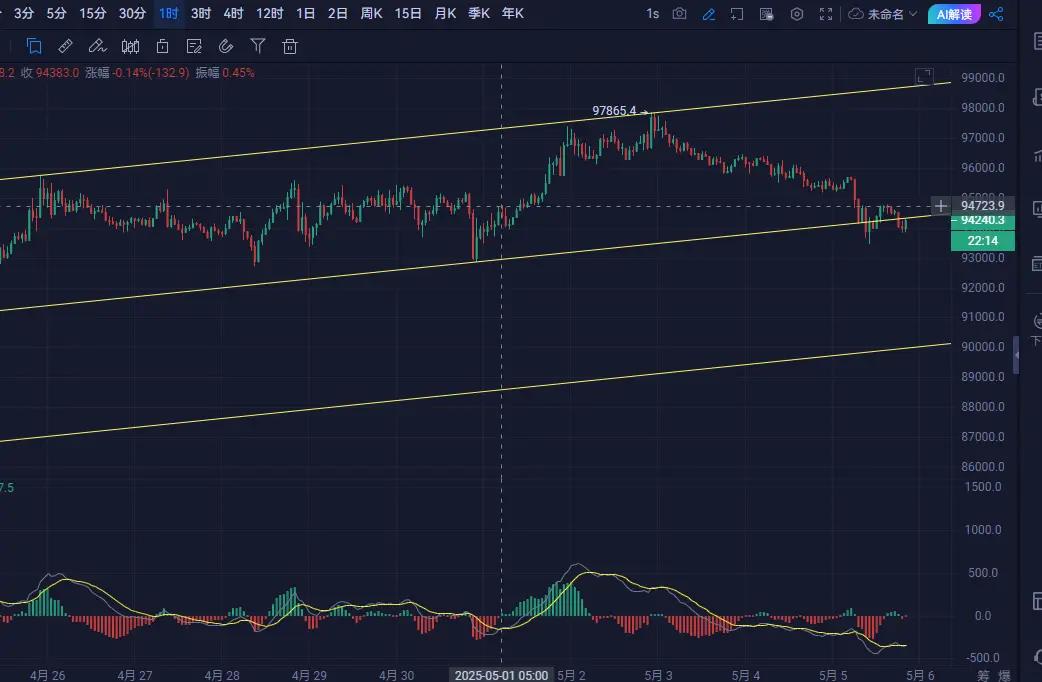Open the 年K yearly chart
The width and height of the screenshot is (1042, 682).
[x=513, y=13]
